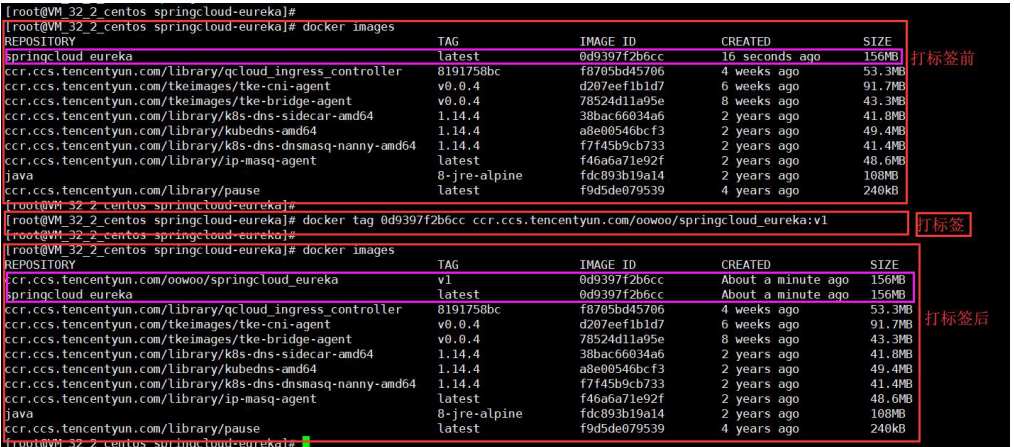The image size is (1014, 447).
Task: Click TAG header in the second listing
Action: (448, 265)
